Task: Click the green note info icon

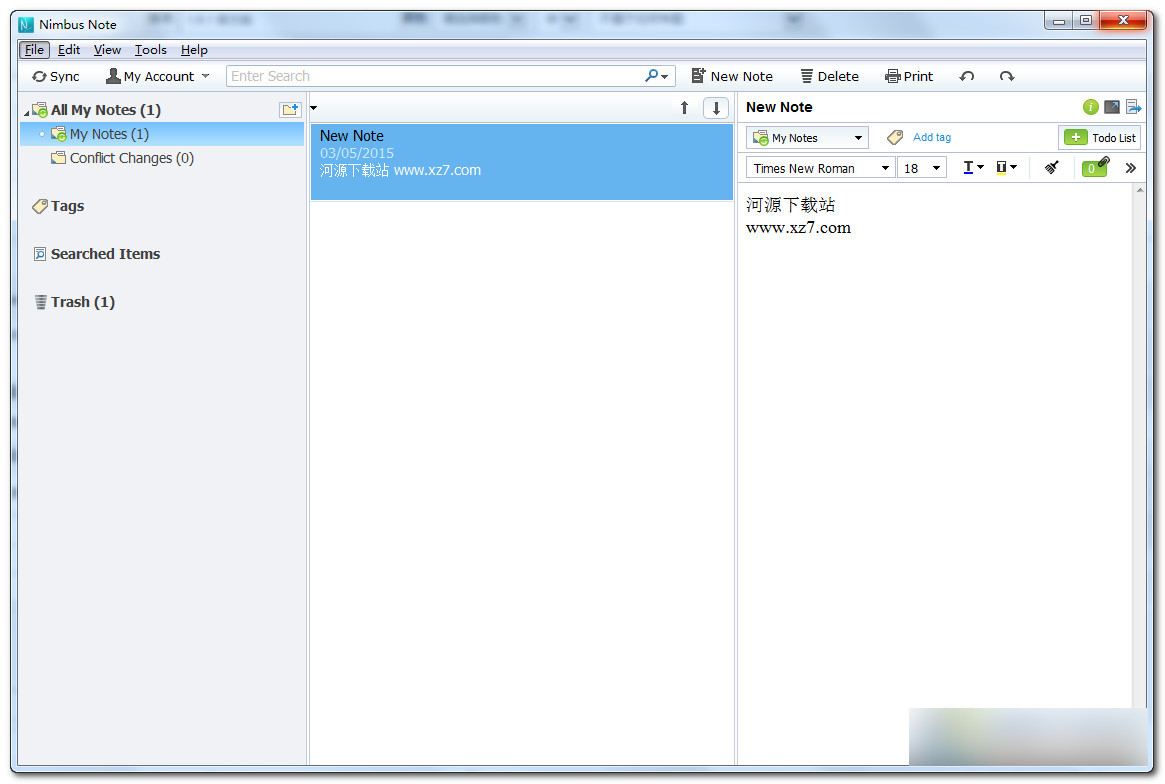Action: click(x=1090, y=107)
